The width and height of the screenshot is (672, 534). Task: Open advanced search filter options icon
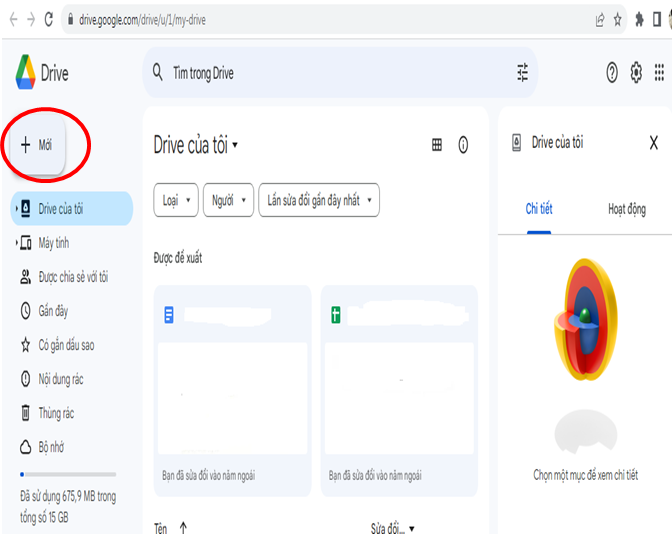point(522,72)
